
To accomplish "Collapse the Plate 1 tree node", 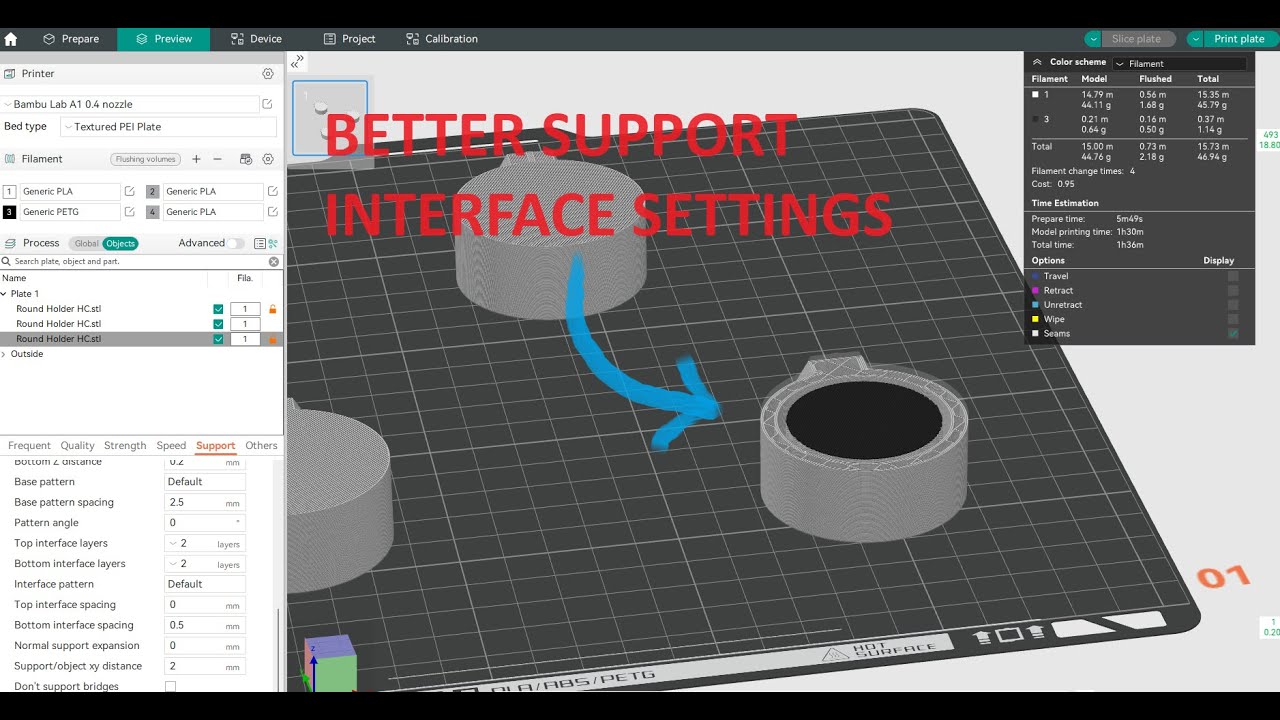I will 4,294.
